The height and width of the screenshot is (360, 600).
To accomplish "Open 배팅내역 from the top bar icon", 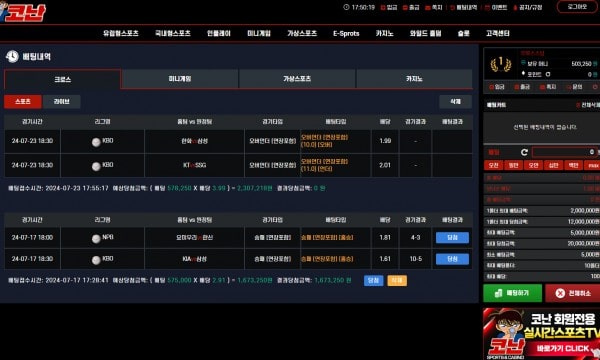I will [452, 7].
